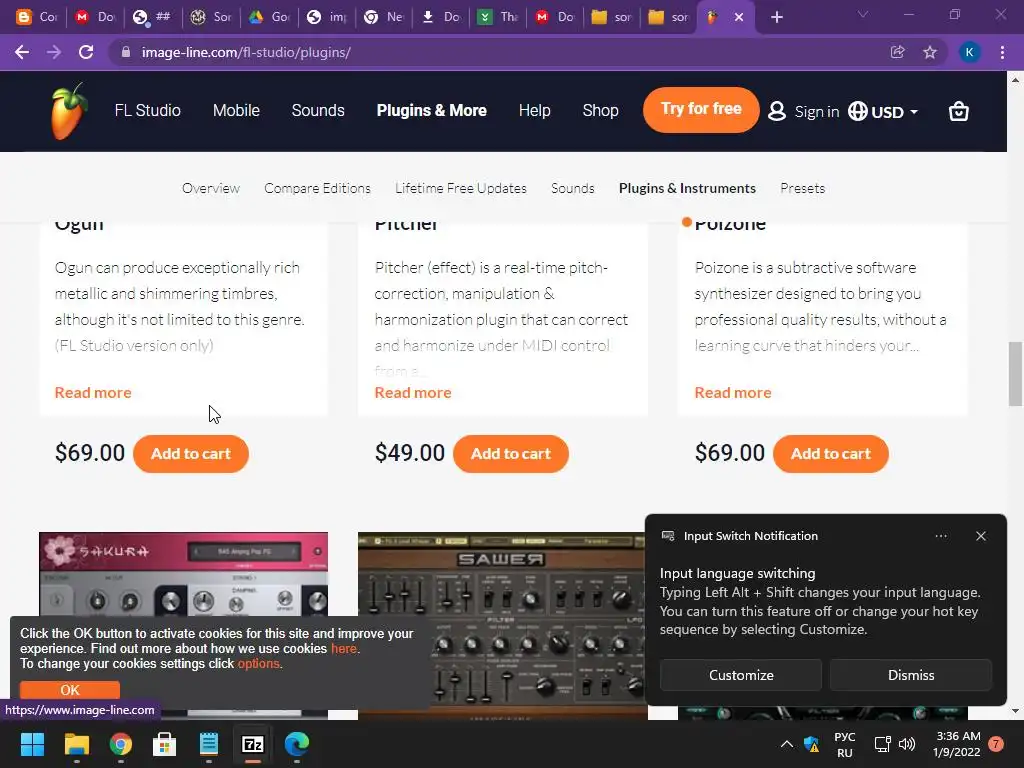The height and width of the screenshot is (768, 1024).
Task: Open the tab search dropdown arrow
Action: (x=863, y=14)
